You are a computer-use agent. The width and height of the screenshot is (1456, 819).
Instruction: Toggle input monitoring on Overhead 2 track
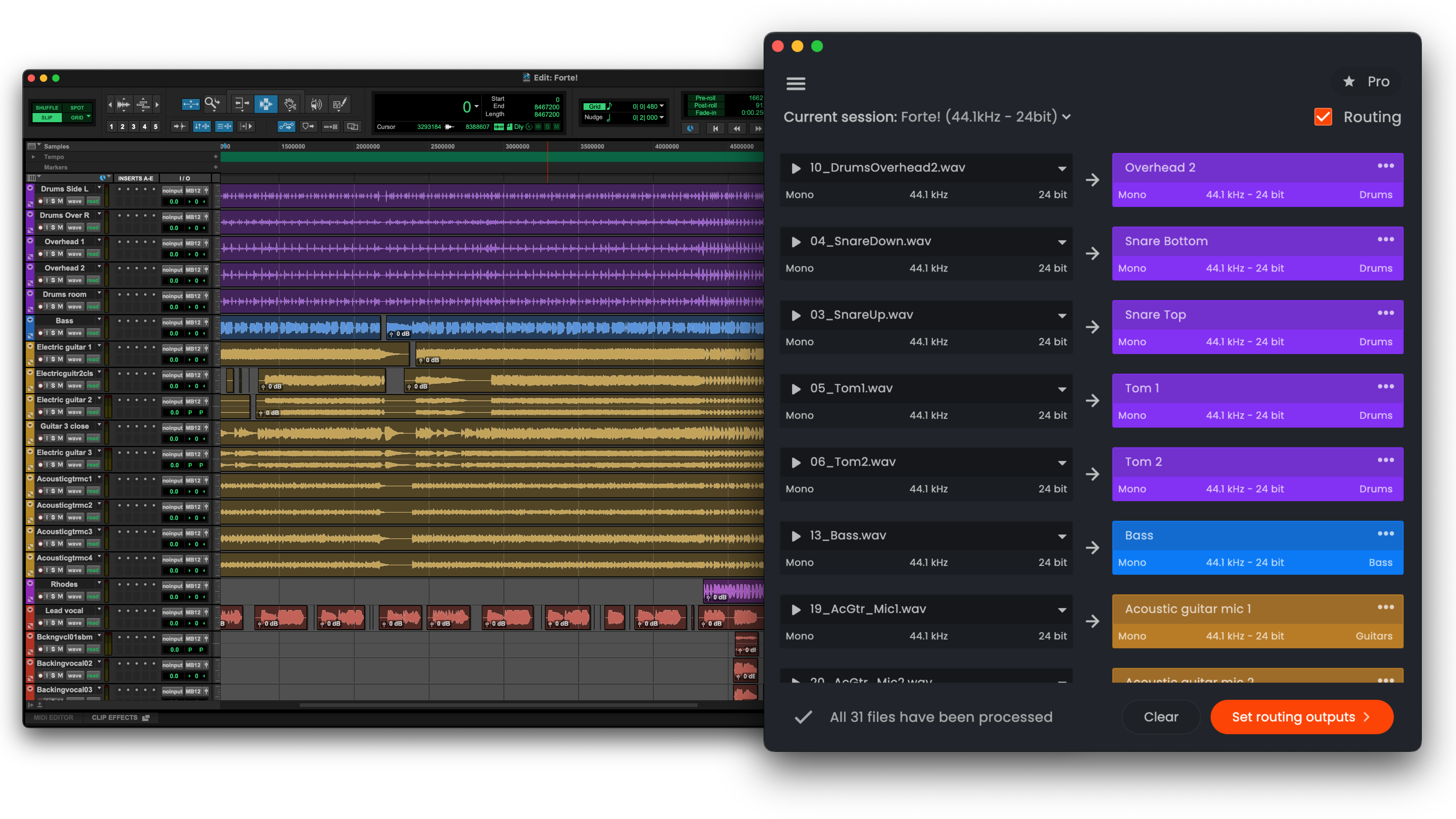pyautogui.click(x=47, y=280)
